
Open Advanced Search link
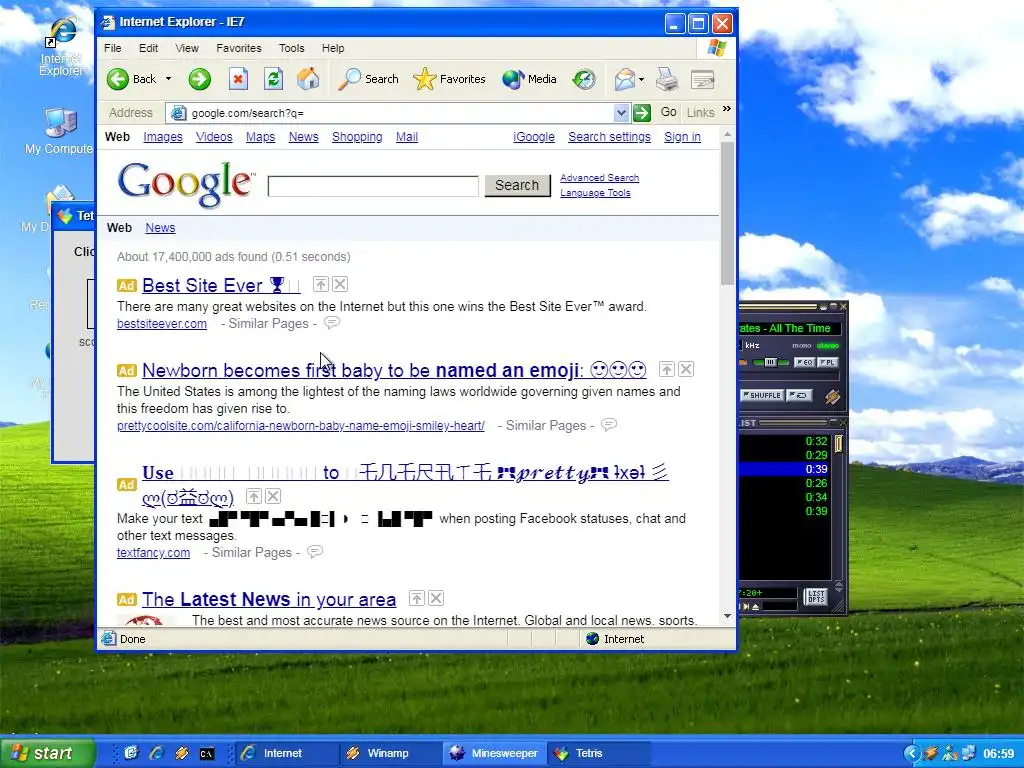pos(600,178)
